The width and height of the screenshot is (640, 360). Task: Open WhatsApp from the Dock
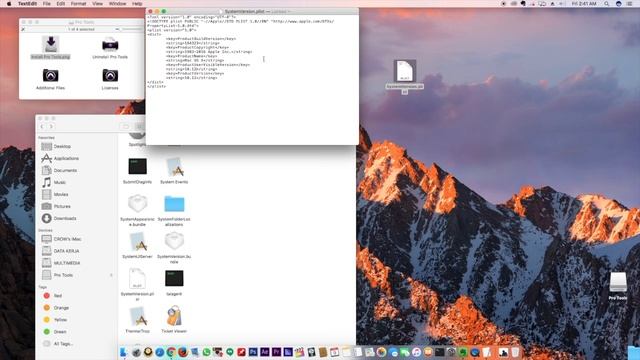coord(206,352)
